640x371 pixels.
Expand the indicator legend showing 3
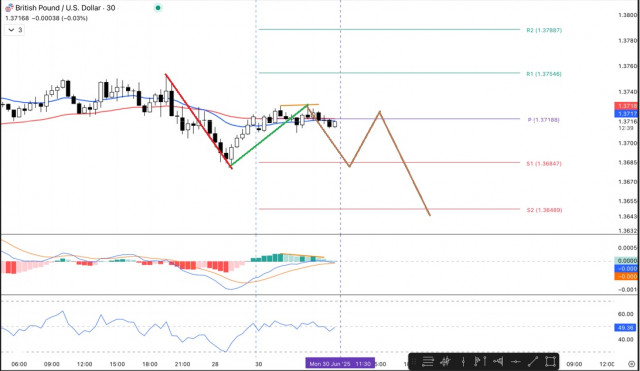[15, 30]
